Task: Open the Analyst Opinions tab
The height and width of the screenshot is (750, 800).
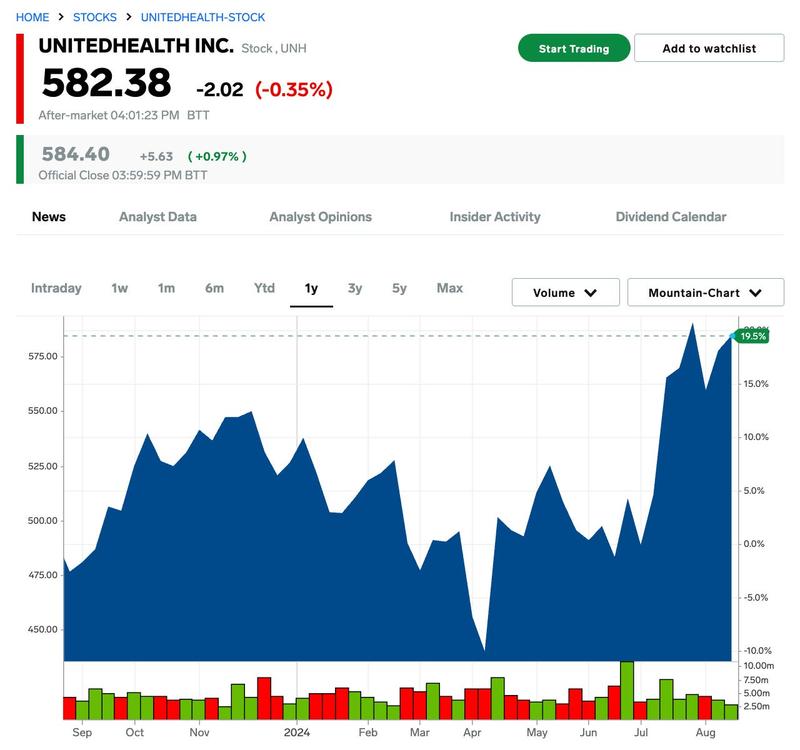Action: click(320, 217)
